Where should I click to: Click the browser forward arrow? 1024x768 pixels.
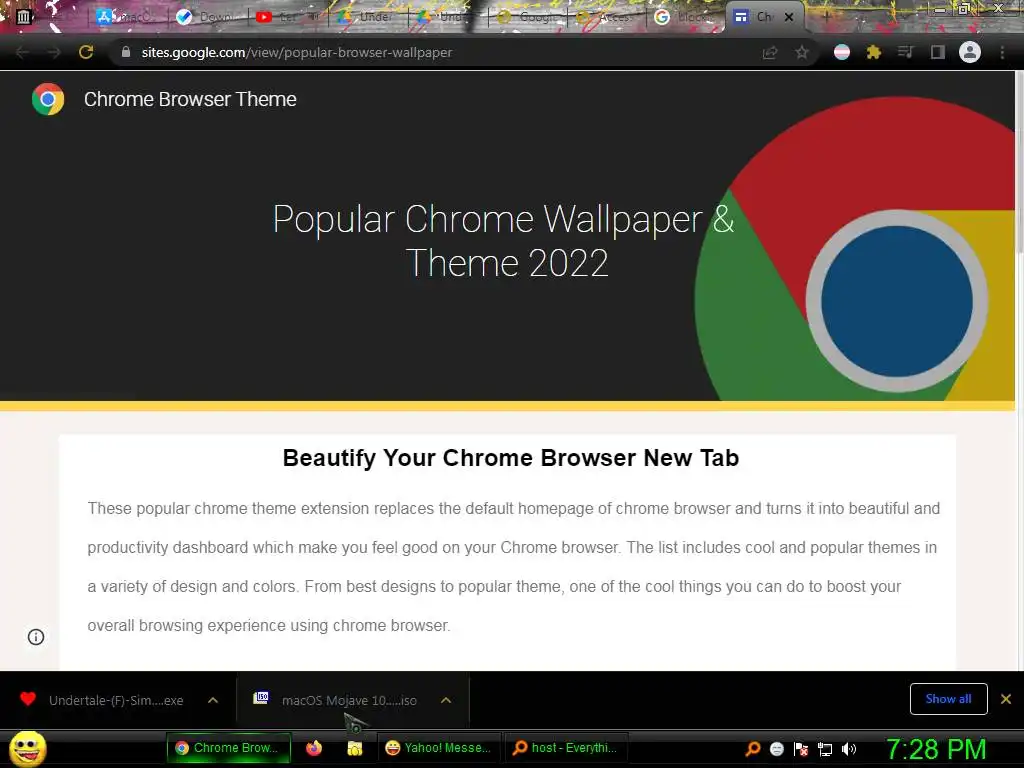54,52
